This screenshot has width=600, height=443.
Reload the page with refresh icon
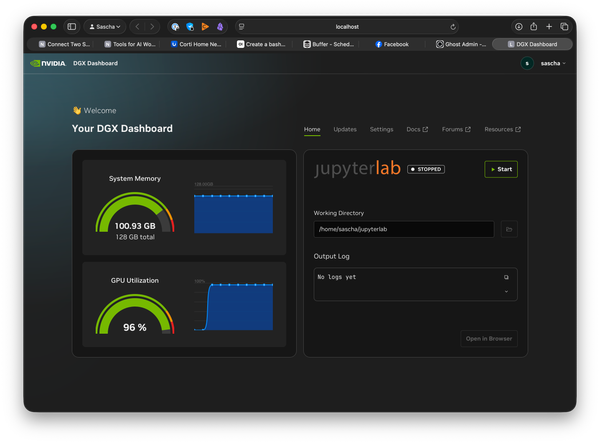[x=453, y=27]
